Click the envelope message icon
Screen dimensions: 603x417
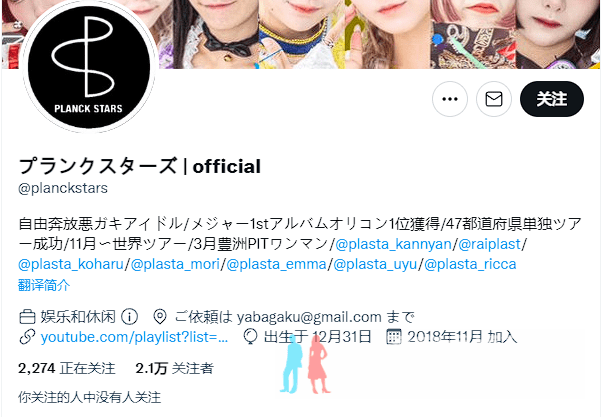click(494, 99)
